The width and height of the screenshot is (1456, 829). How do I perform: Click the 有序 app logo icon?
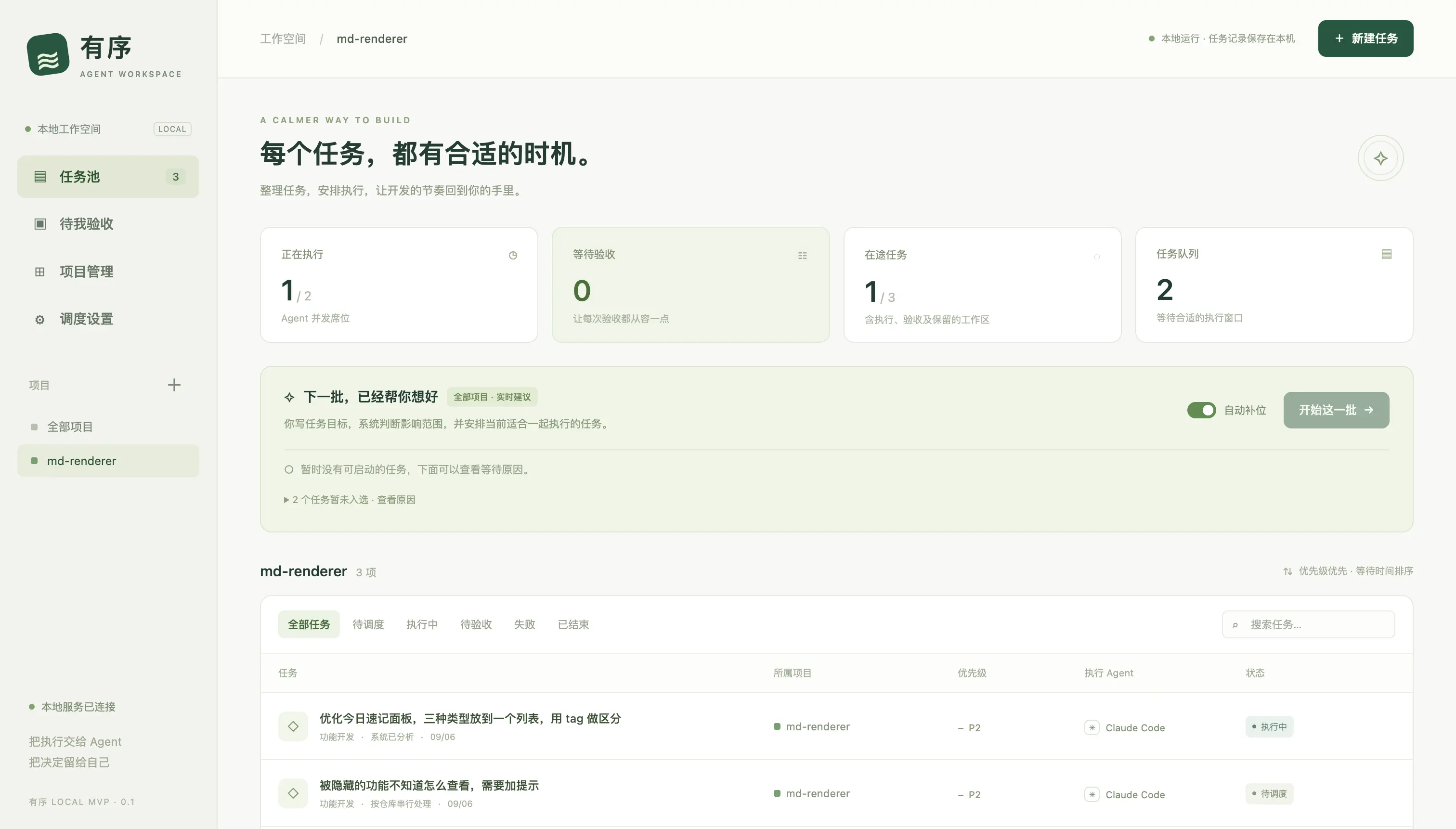(48, 54)
